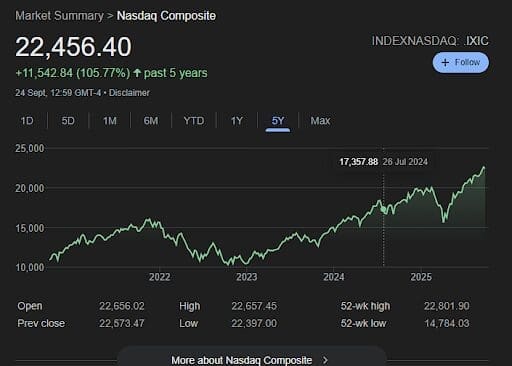512x366 pixels.
Task: Follow the Nasdaq Composite index
Action: pyautogui.click(x=461, y=62)
